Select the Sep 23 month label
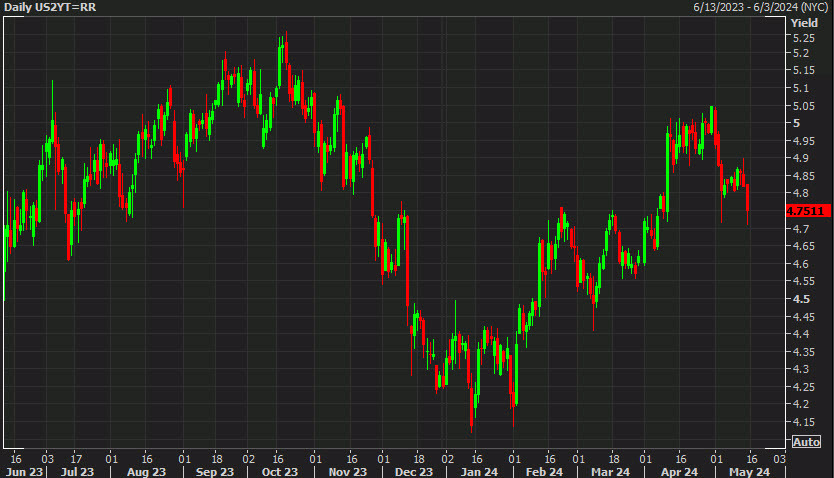 pos(215,472)
